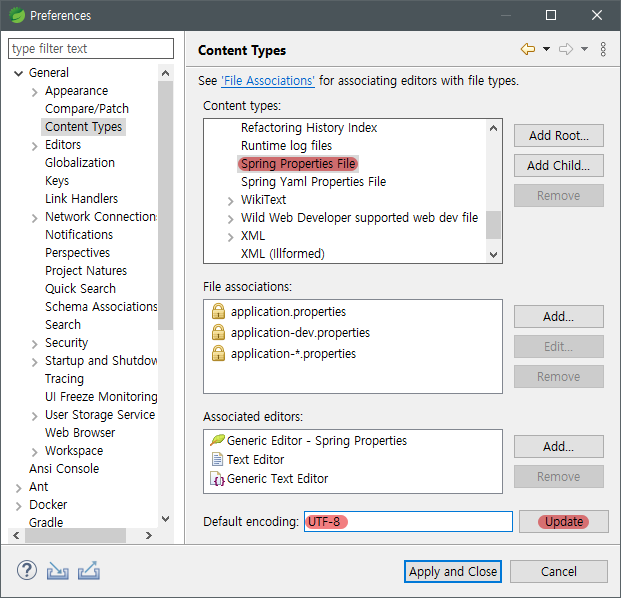Click lock icon beside application.properties
621x598 pixels.
coord(218,311)
